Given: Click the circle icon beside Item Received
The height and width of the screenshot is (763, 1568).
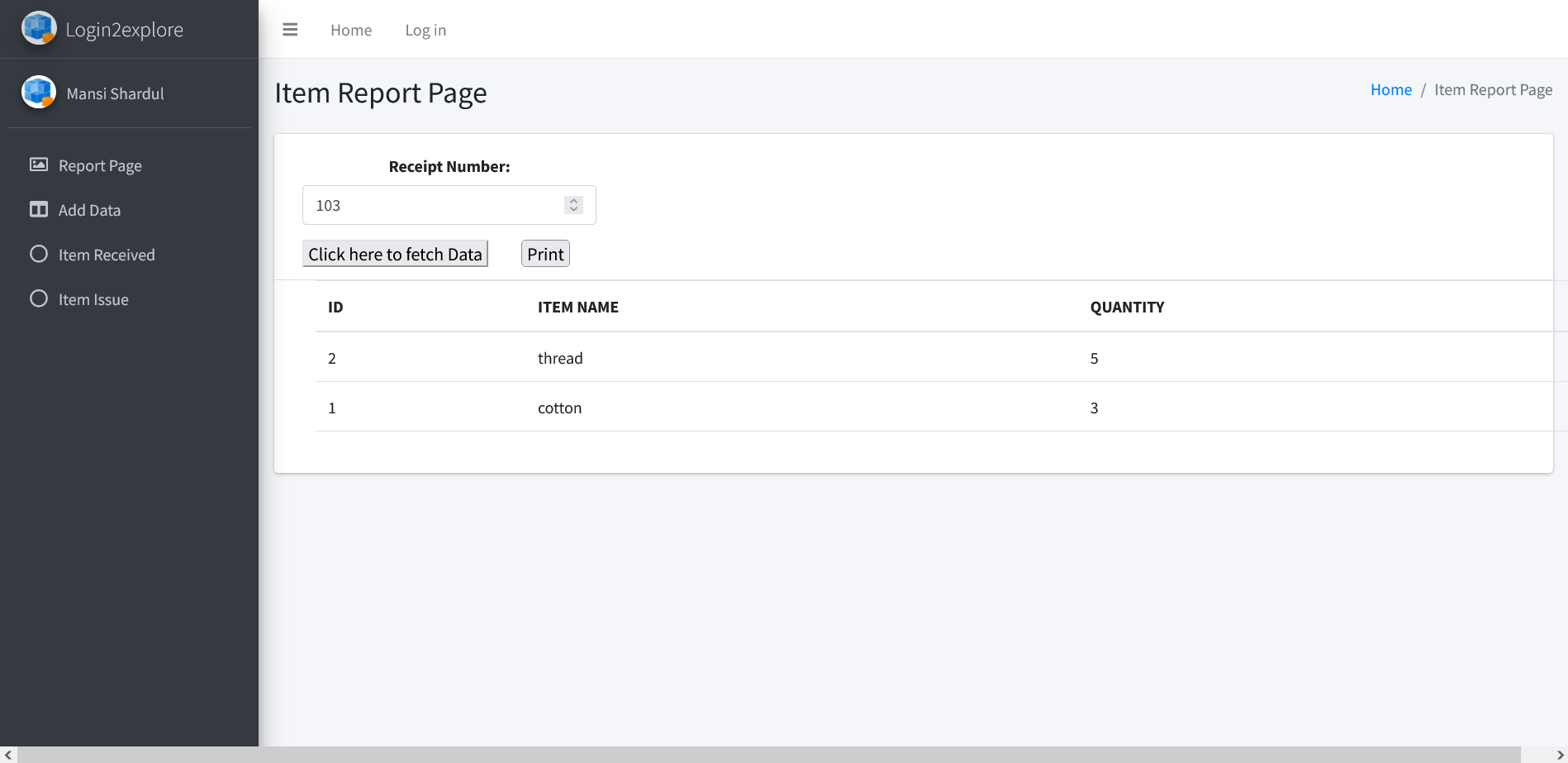Looking at the screenshot, I should pos(38,254).
